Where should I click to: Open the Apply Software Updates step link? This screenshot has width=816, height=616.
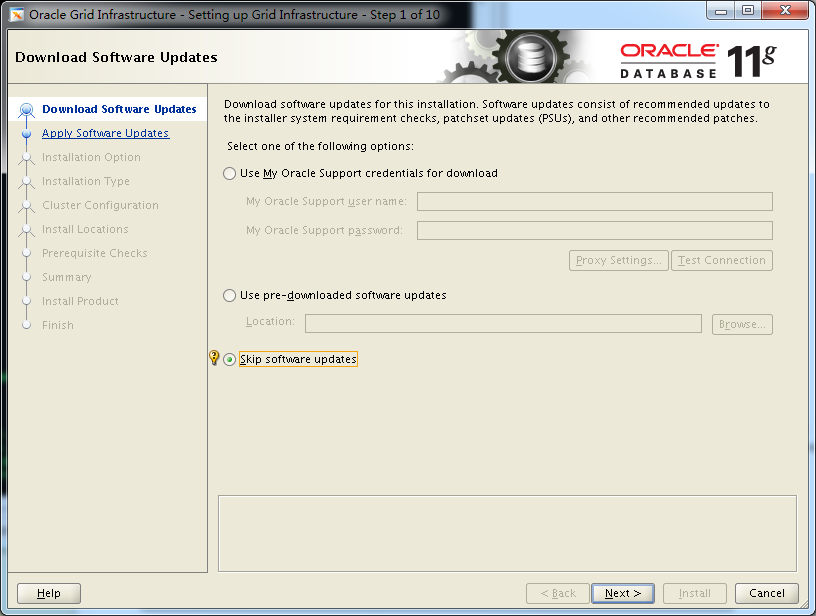point(105,133)
